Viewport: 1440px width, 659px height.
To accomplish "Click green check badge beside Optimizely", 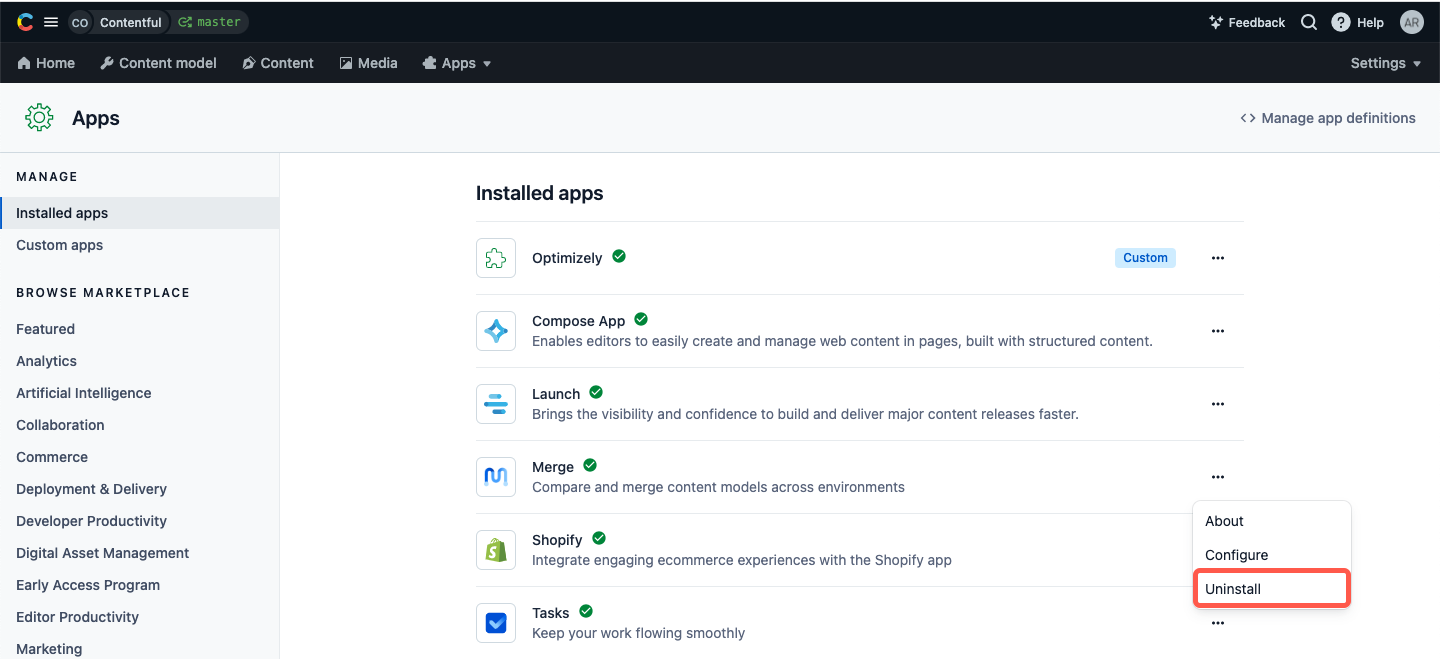I will (619, 256).
